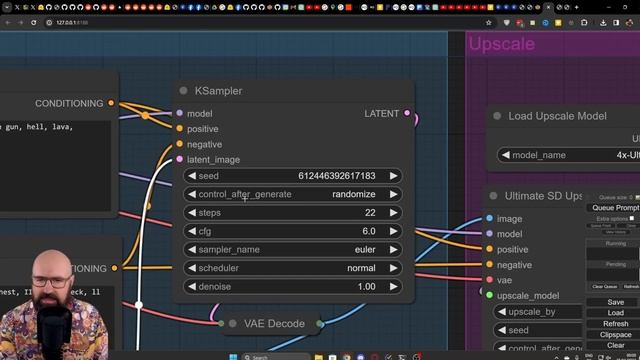Click the Clear Queue button

(604, 287)
